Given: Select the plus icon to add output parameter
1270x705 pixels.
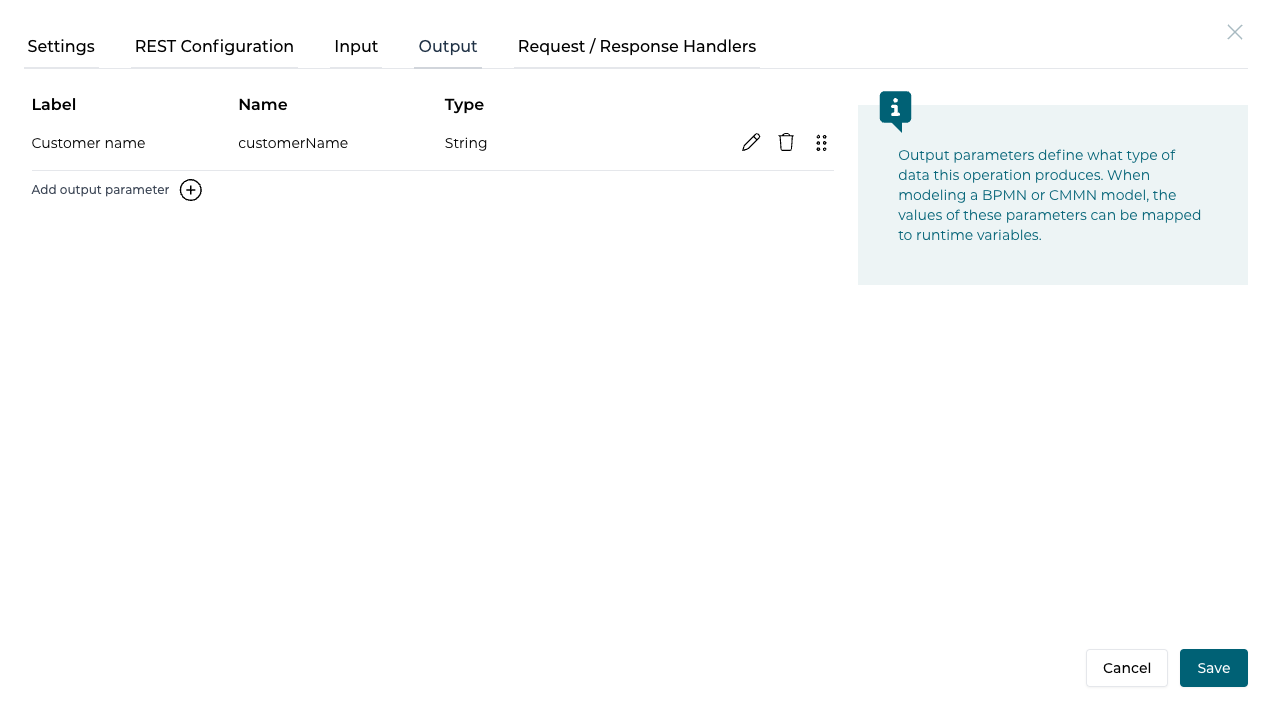Looking at the screenshot, I should (x=190, y=189).
